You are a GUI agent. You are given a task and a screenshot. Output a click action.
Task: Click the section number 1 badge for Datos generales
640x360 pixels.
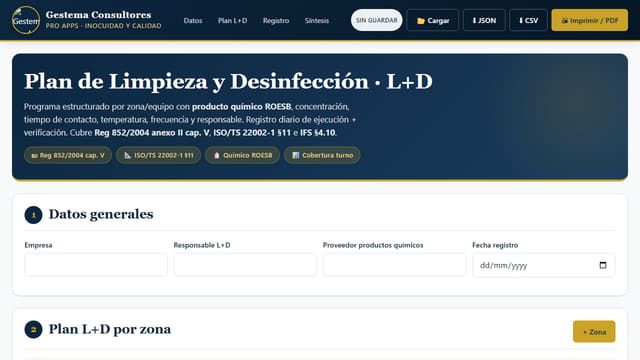point(33,215)
